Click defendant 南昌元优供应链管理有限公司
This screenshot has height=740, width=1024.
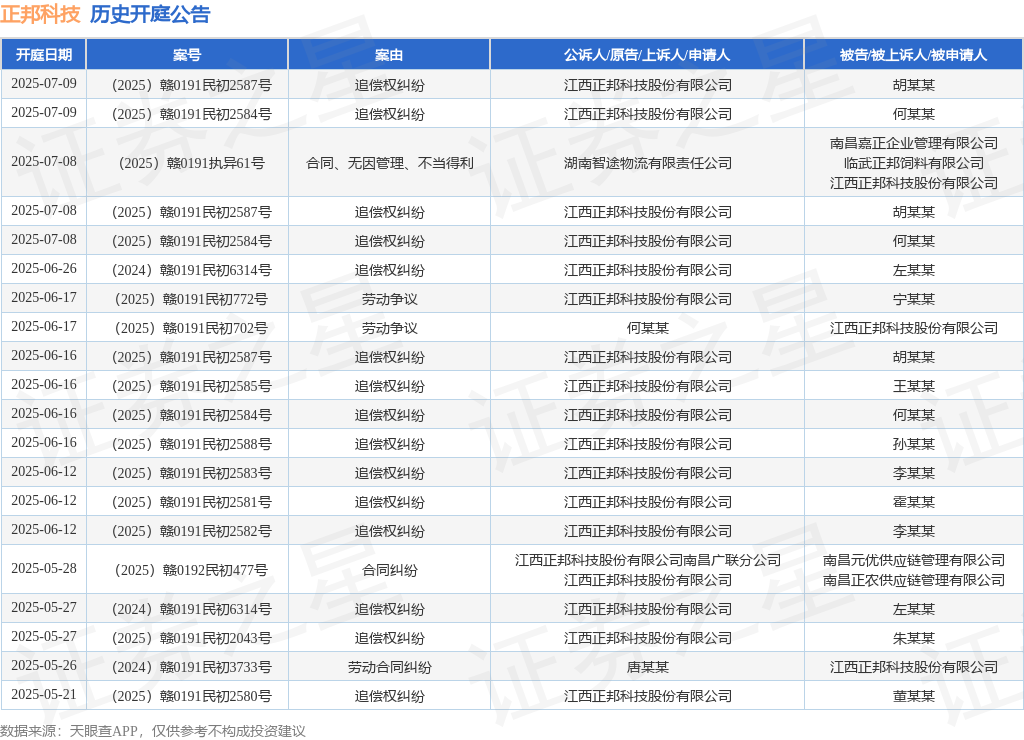pos(914,560)
